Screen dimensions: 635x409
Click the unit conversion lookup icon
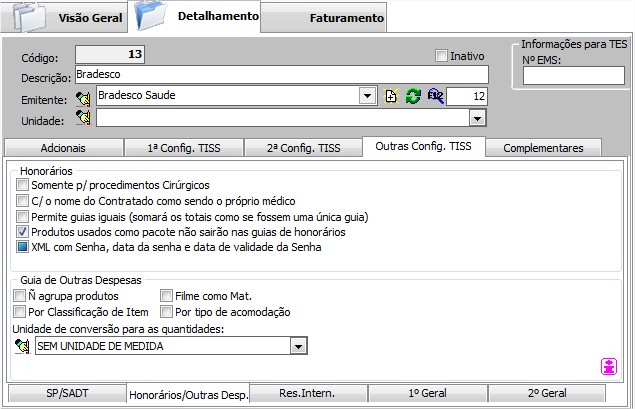[22, 346]
